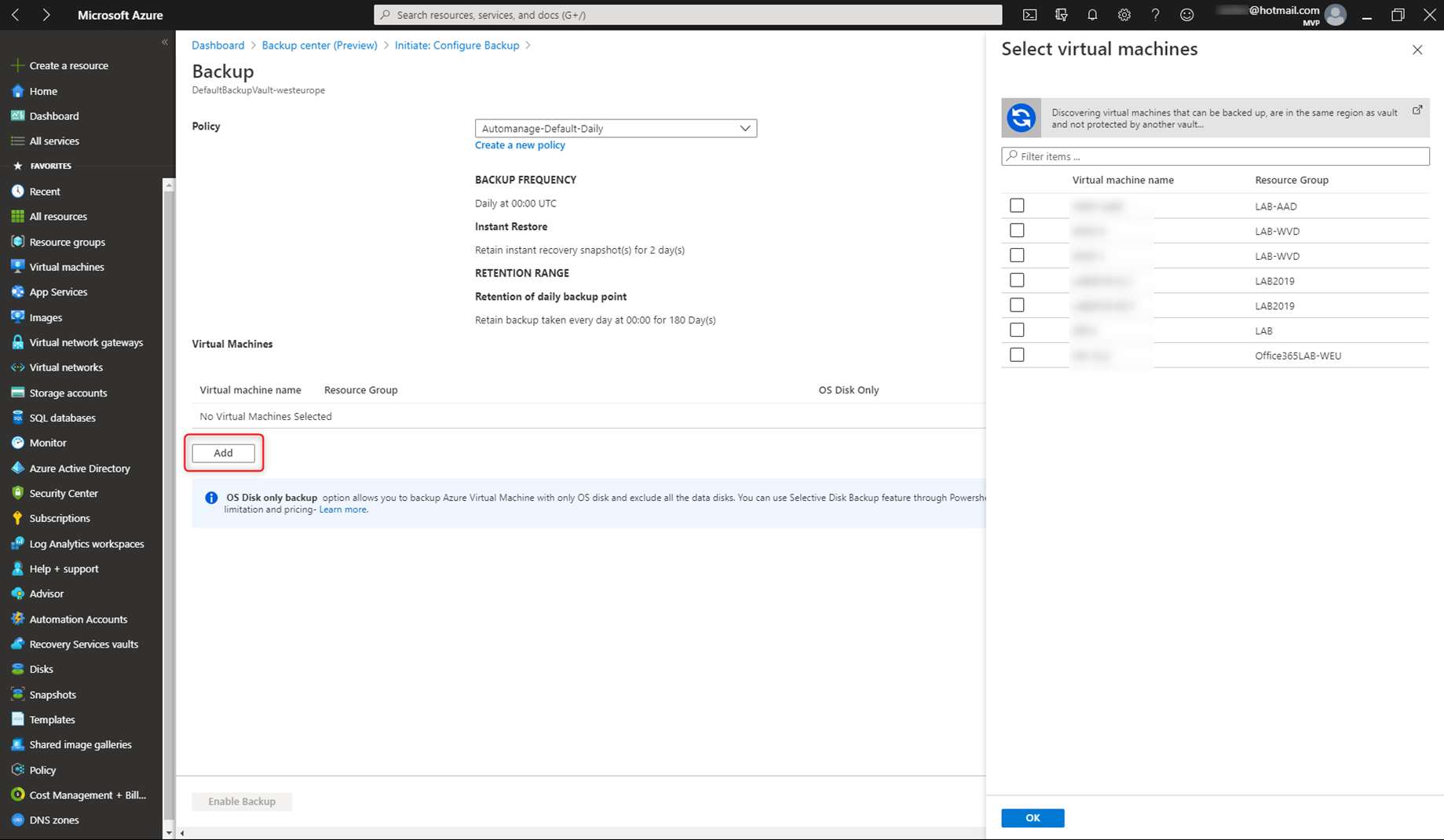
Task: Open All services in the sidebar
Action: [54, 141]
